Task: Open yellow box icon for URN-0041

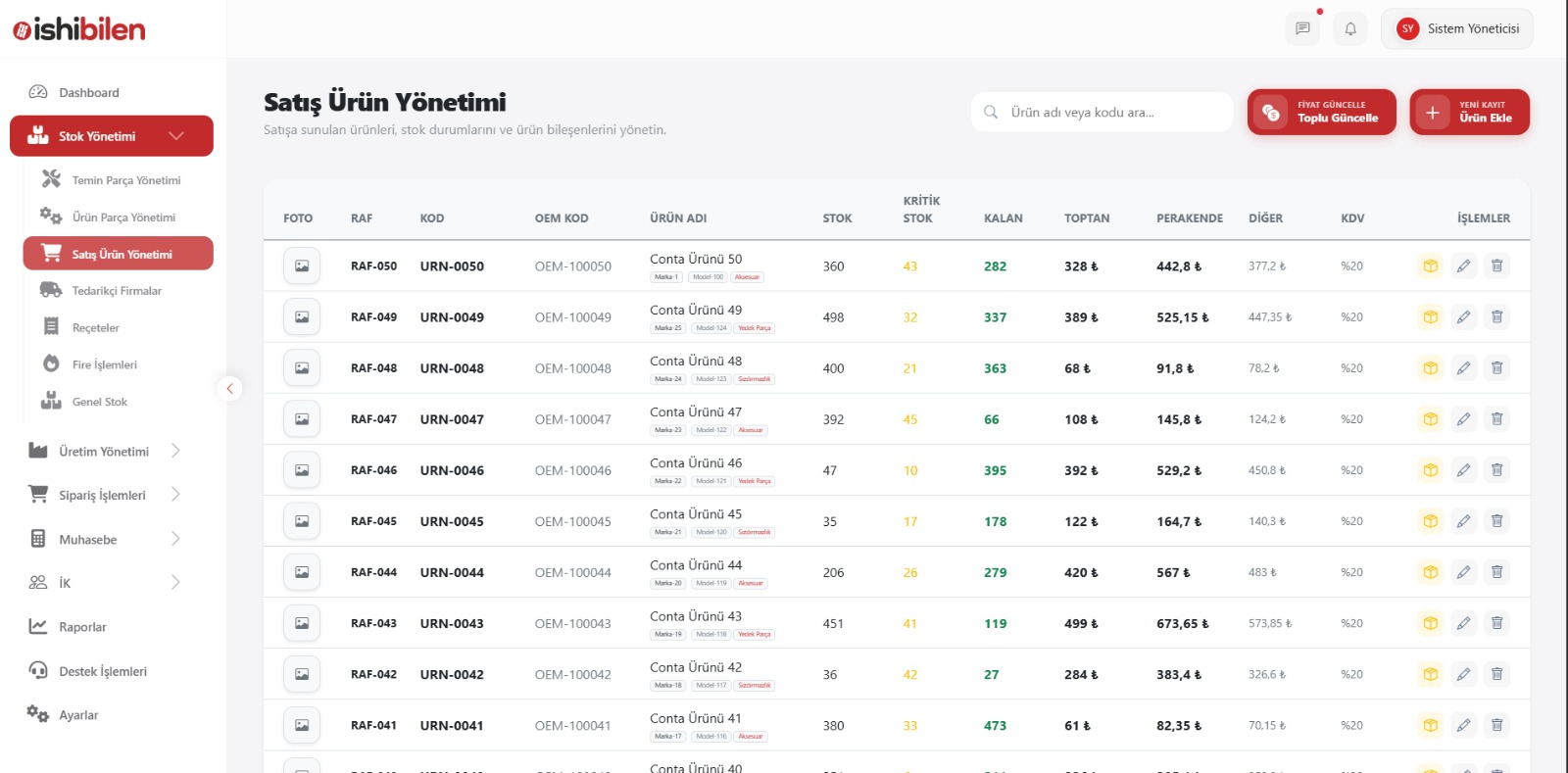Action: (x=1431, y=725)
